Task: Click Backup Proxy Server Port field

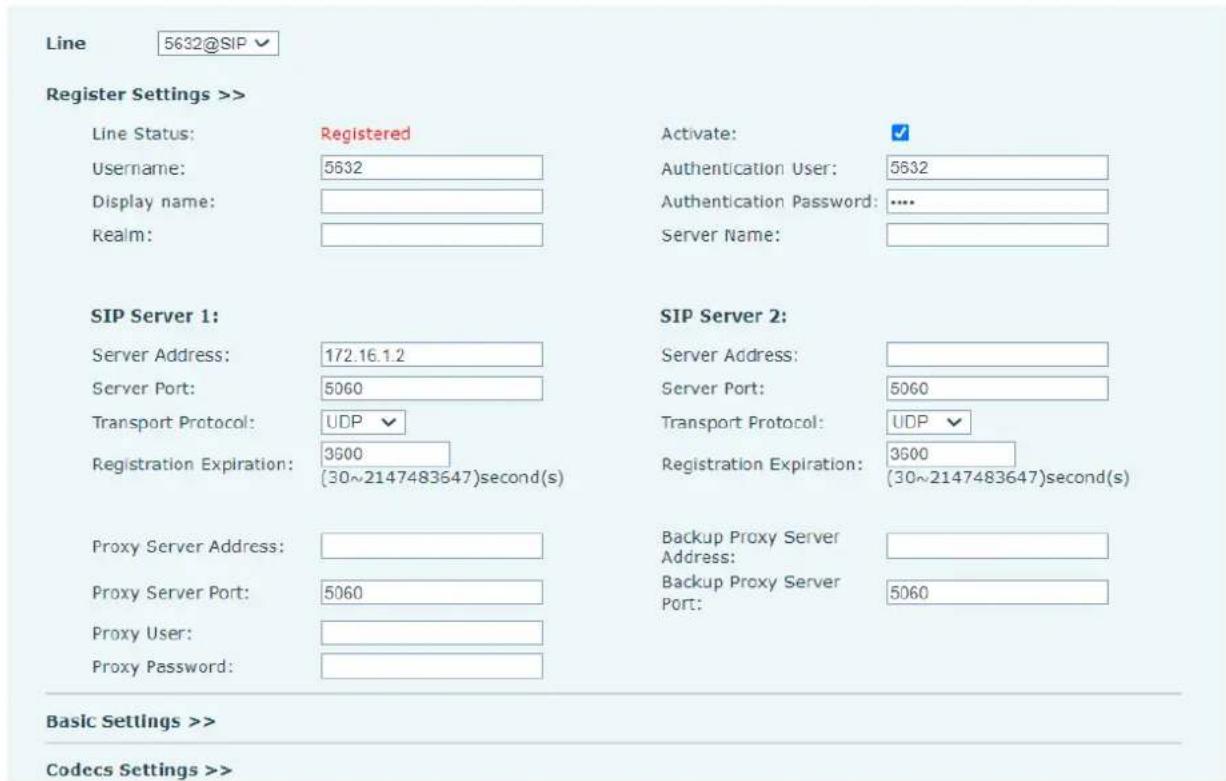Action: pos(997,592)
